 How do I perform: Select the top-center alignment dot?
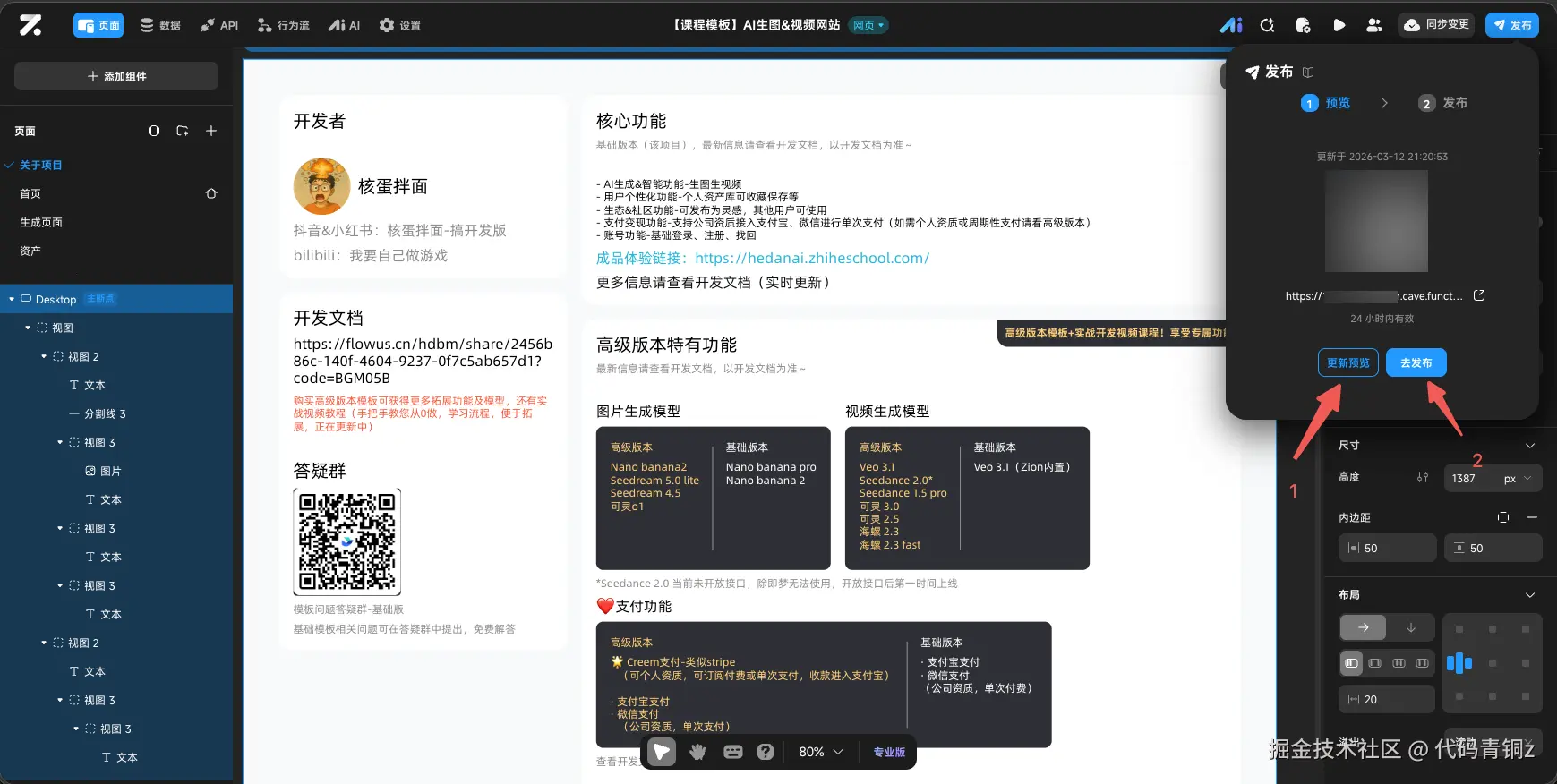coord(1493,629)
